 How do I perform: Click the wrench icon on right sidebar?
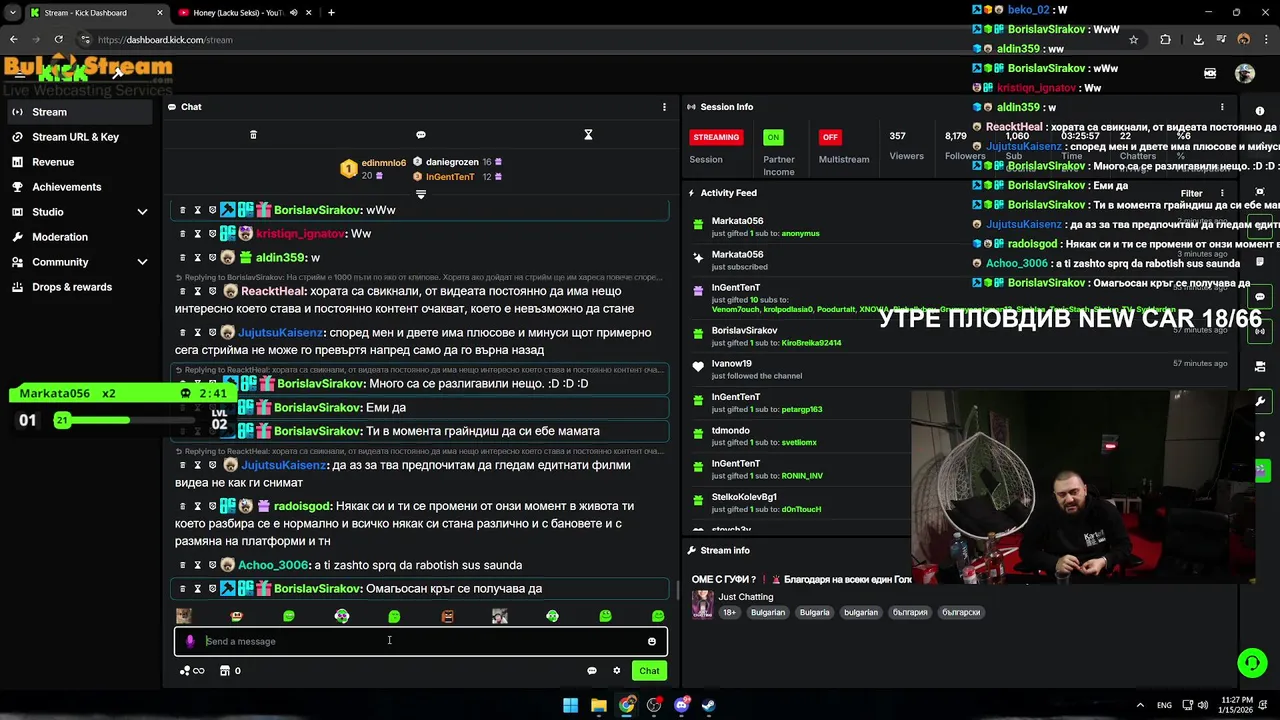1260,401
